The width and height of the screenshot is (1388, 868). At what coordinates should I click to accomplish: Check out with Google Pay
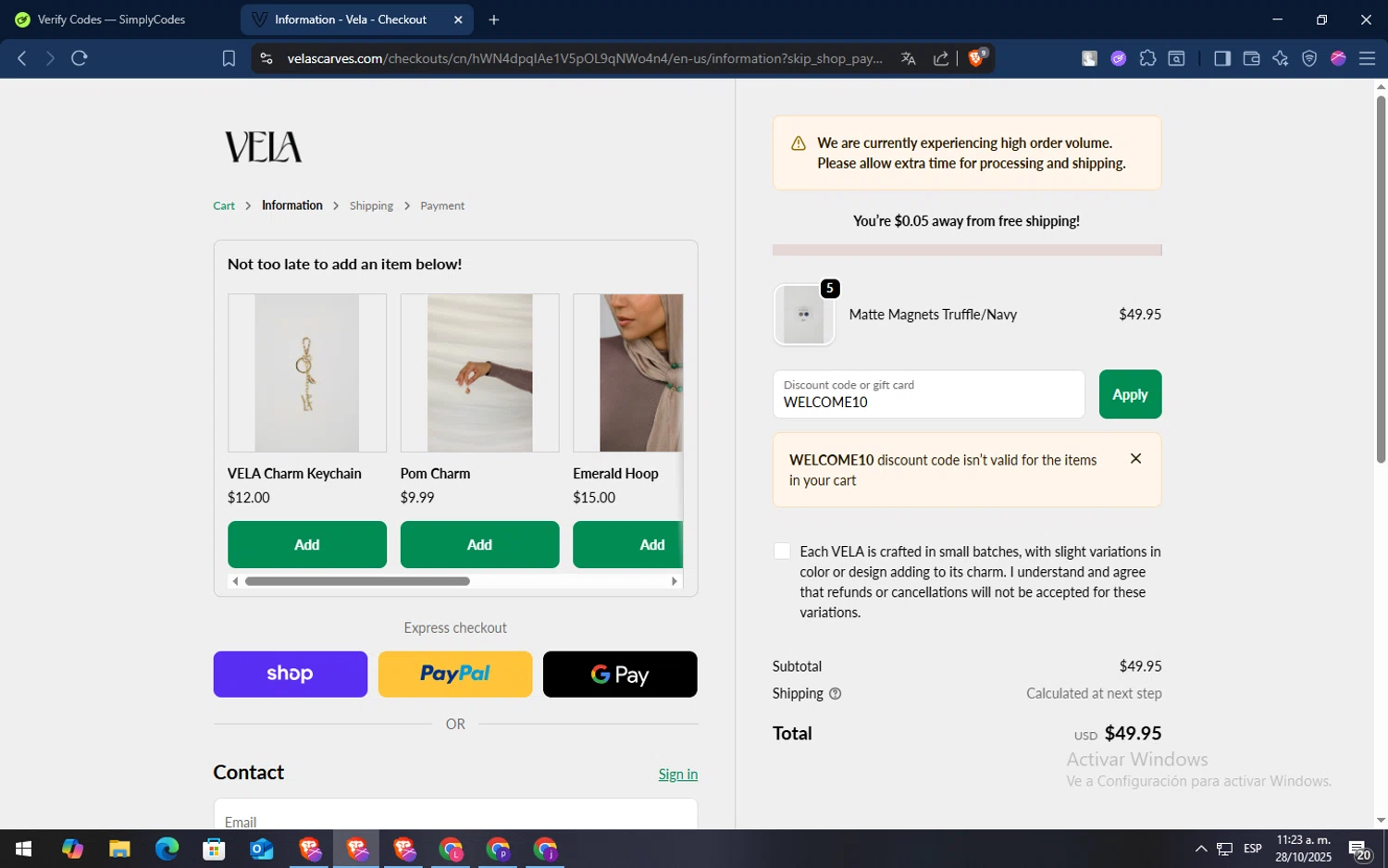click(620, 675)
